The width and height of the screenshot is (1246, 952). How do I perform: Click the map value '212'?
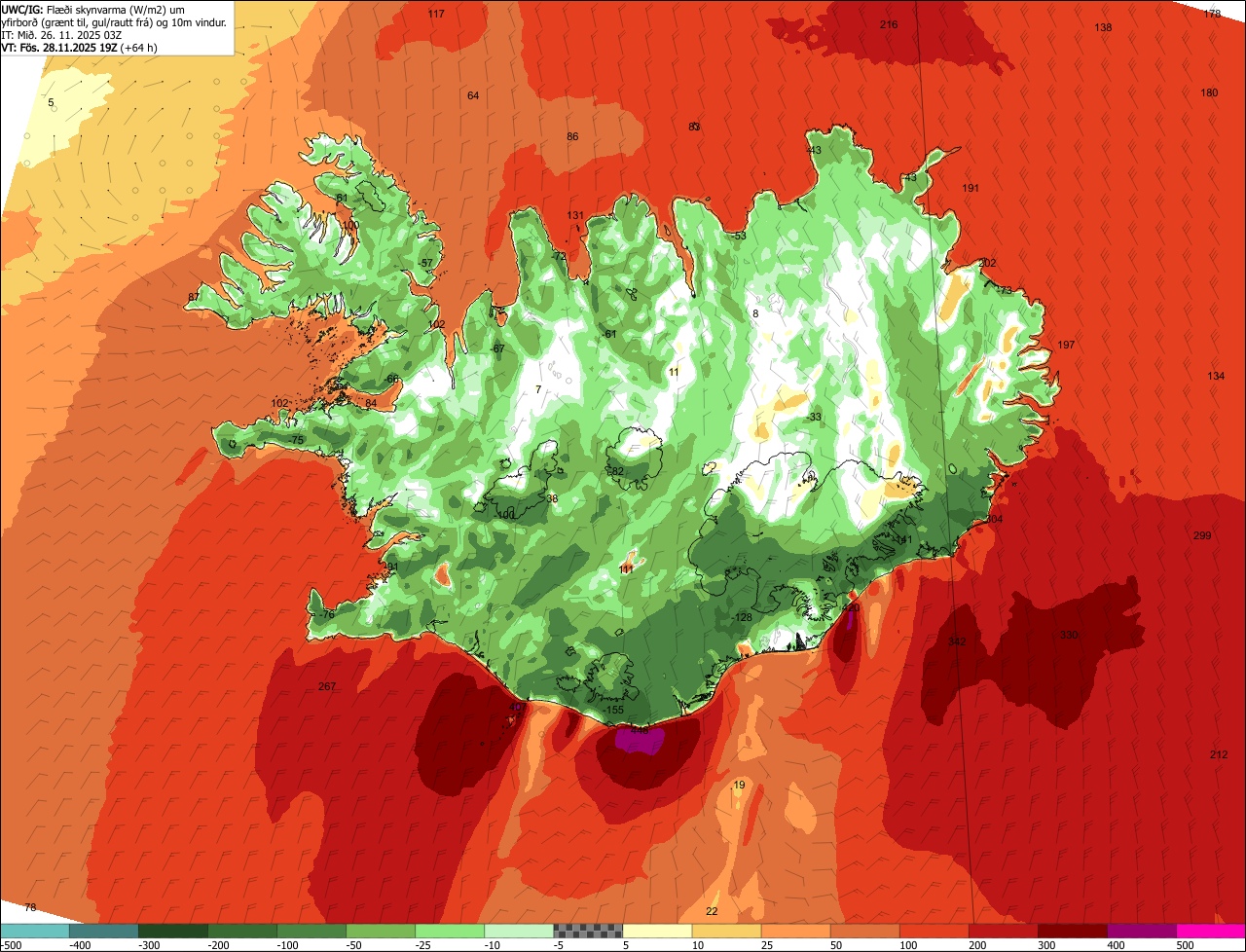(x=1219, y=754)
